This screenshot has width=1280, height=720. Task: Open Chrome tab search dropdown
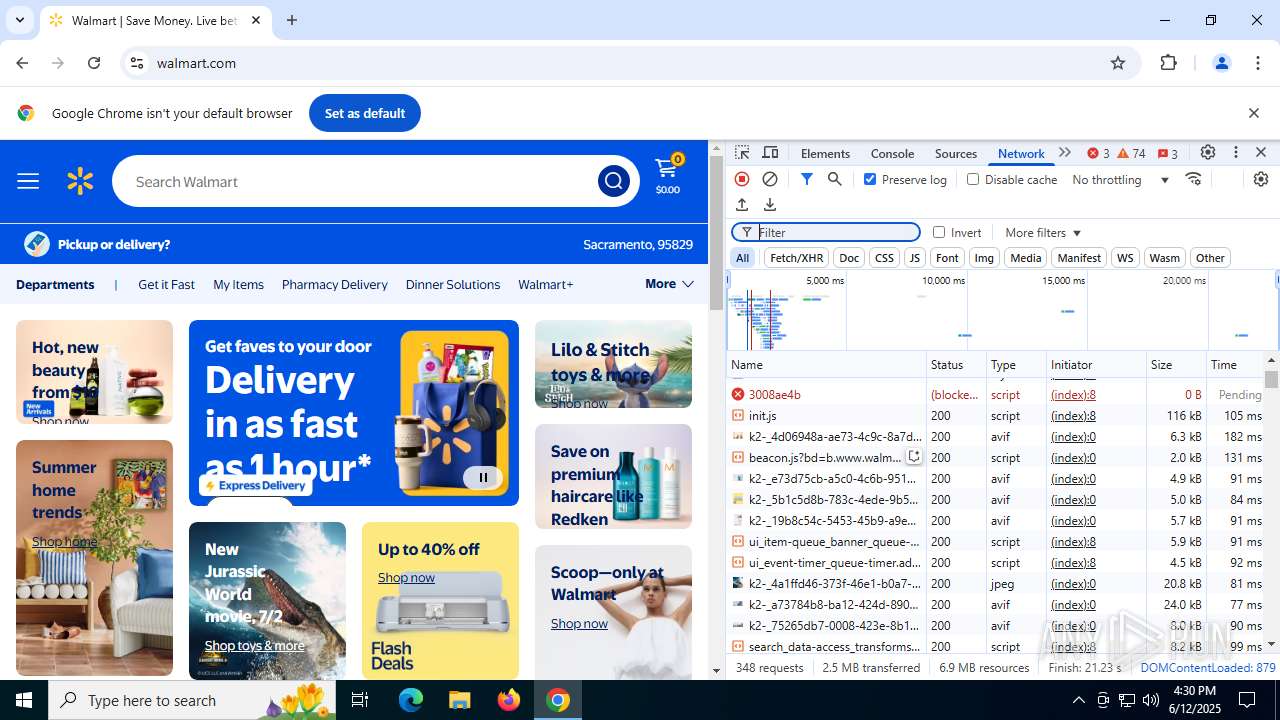[20, 20]
